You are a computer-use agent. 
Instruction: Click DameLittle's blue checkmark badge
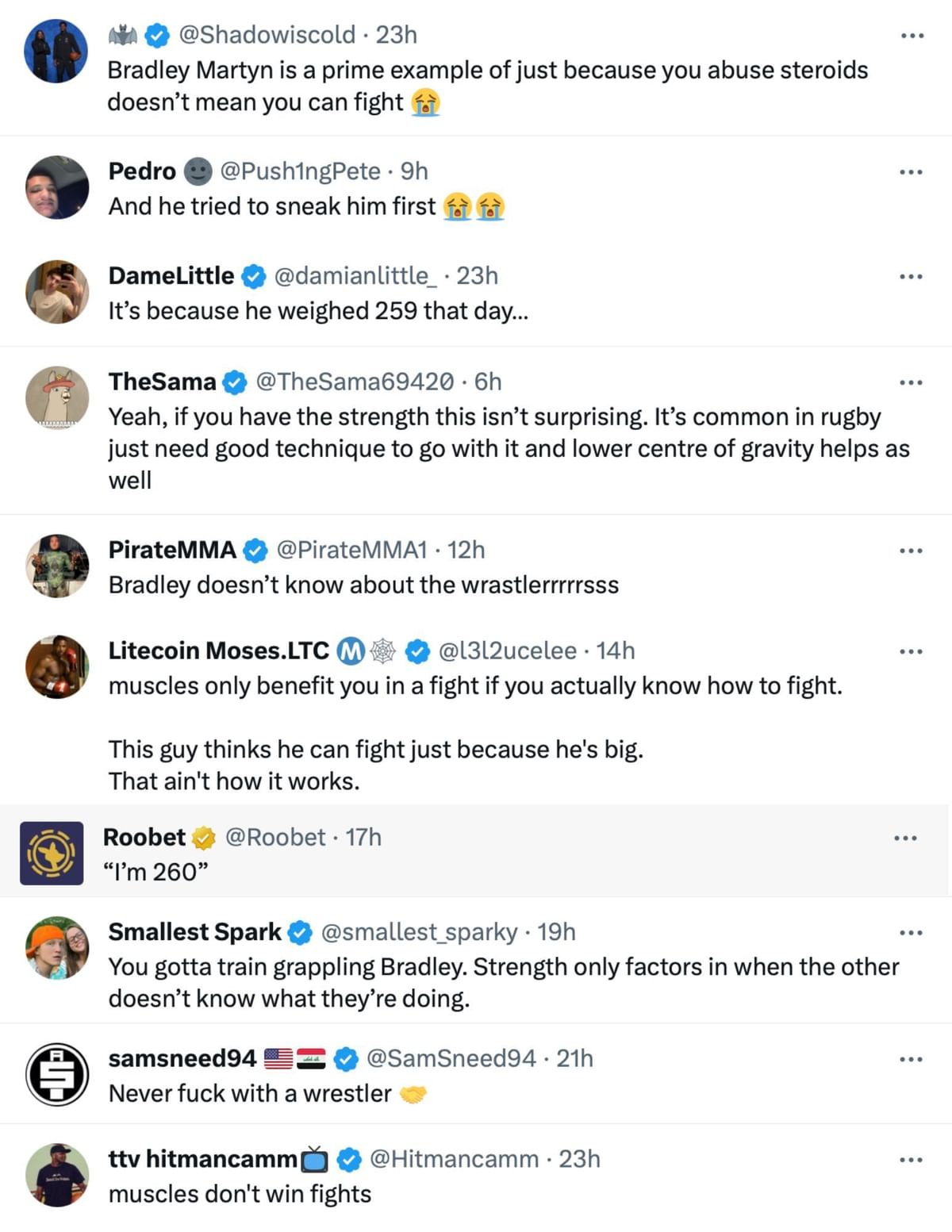click(255, 276)
